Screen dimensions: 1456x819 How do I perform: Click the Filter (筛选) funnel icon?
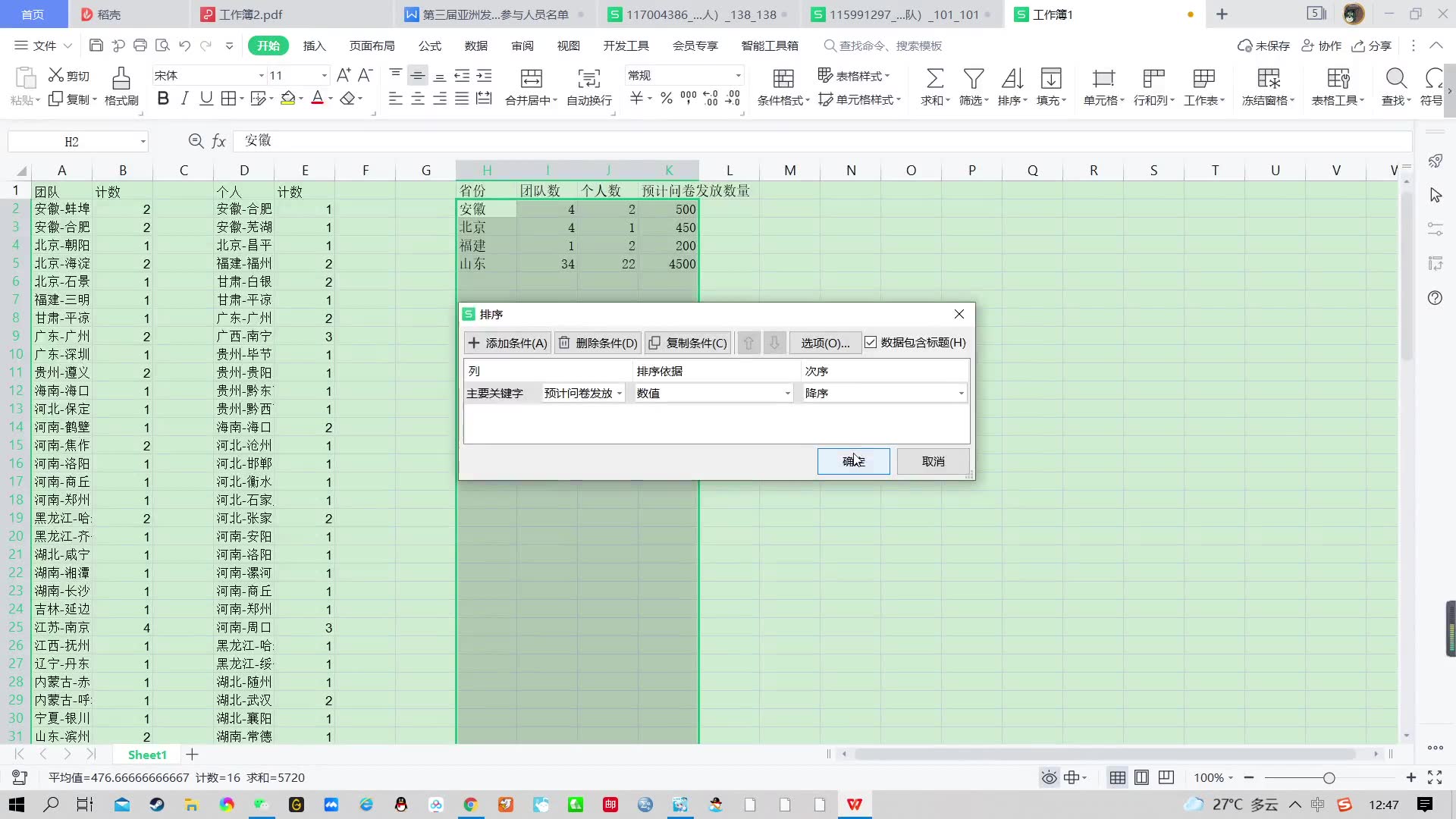973,78
